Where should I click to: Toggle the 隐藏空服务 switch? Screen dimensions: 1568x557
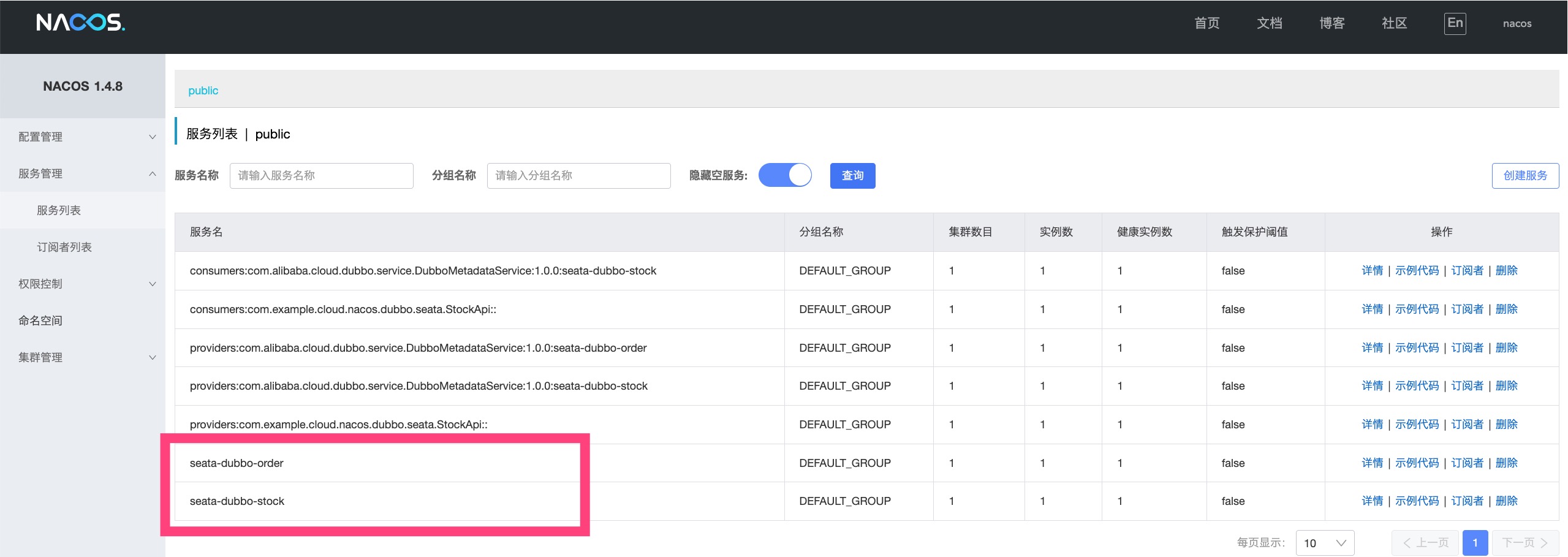click(785, 175)
